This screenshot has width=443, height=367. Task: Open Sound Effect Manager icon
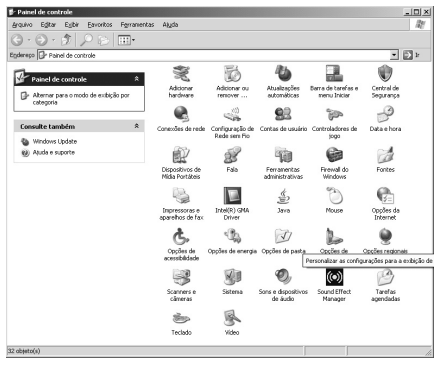click(x=334, y=277)
